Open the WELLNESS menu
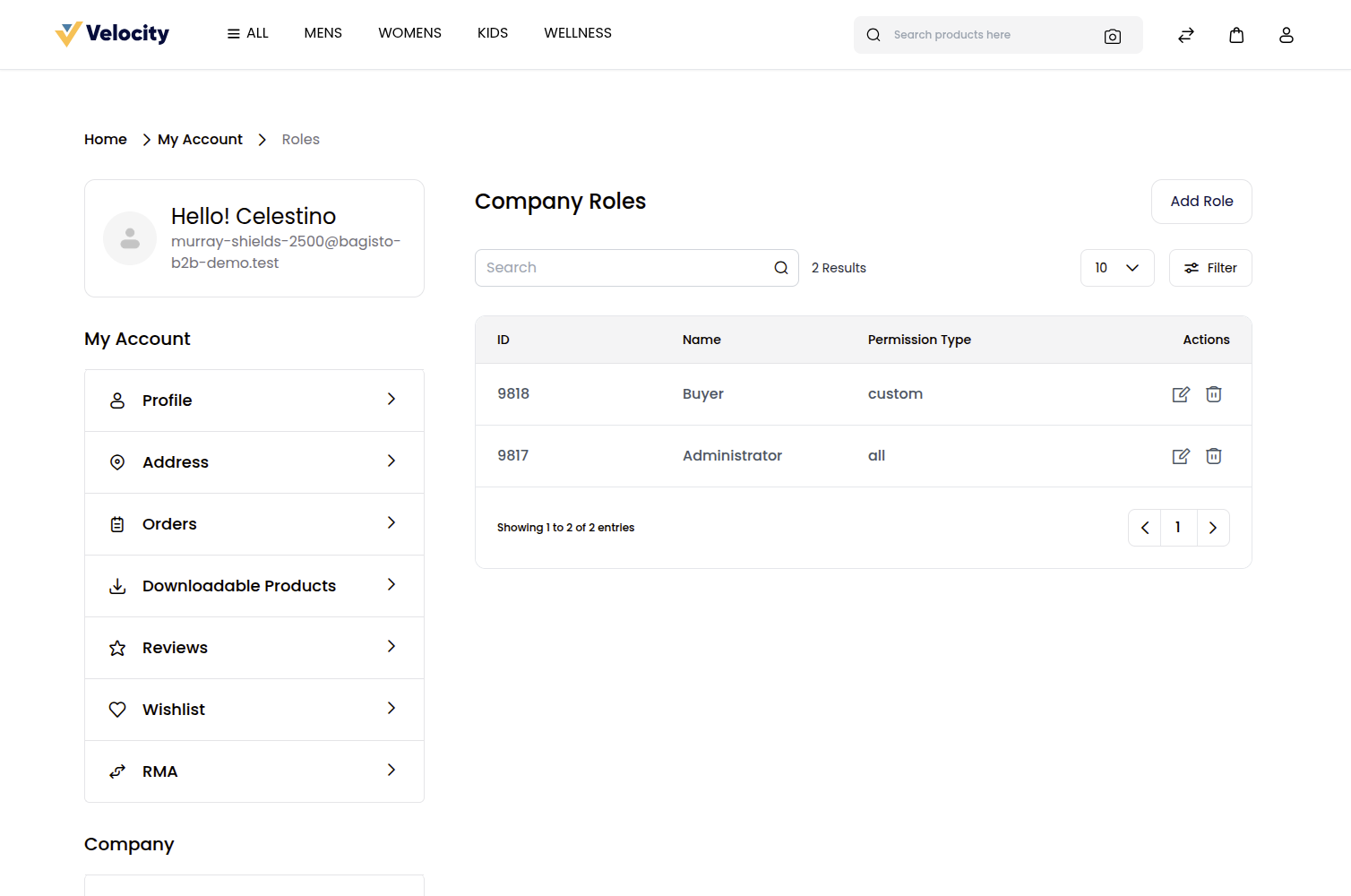 point(578,33)
